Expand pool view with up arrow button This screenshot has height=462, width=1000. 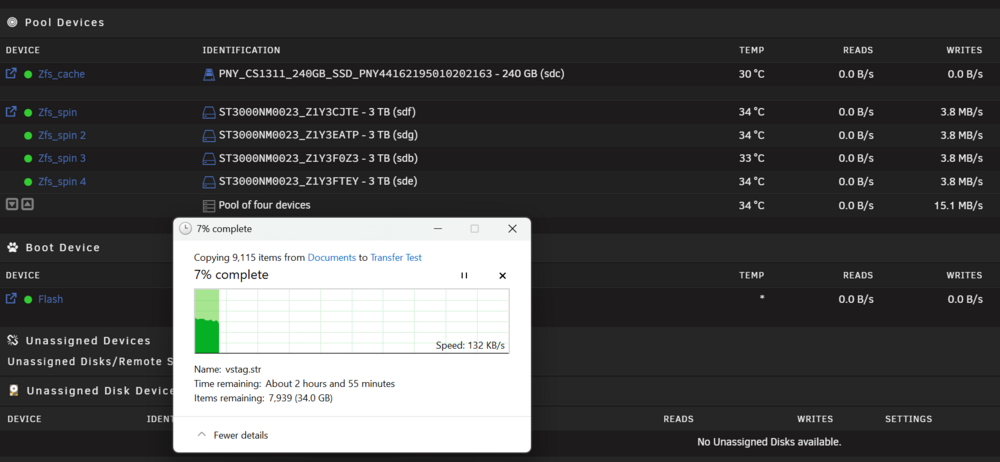tap(27, 204)
